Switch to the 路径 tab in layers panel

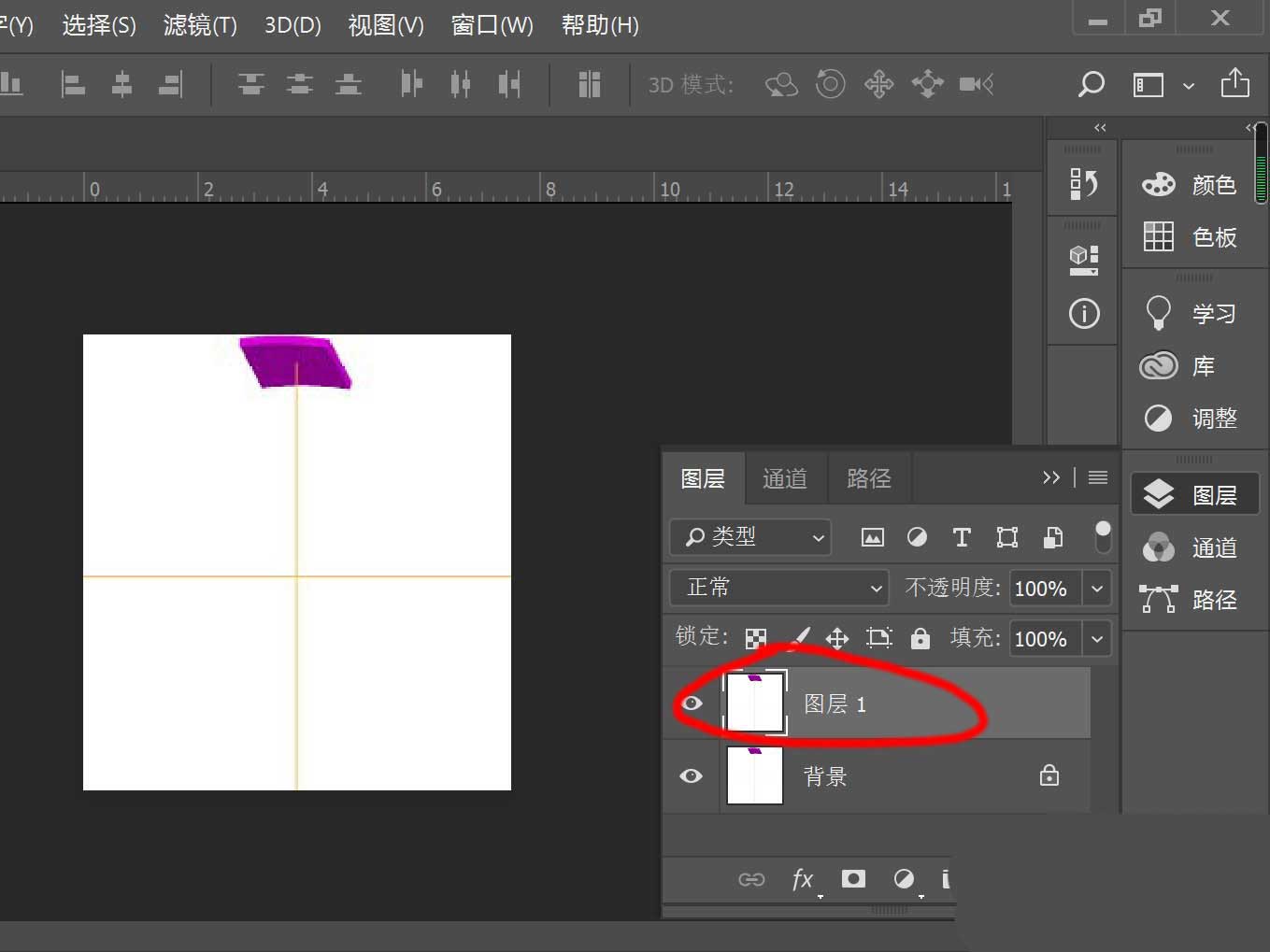pos(869,478)
